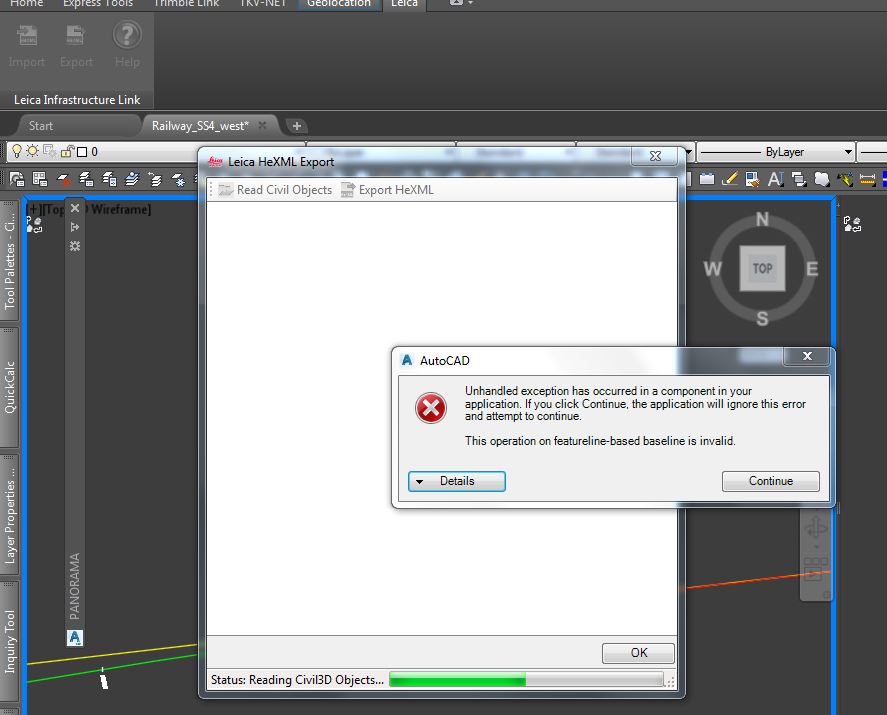
Task: Open the revision cloud flyout icon
Action: (822, 179)
